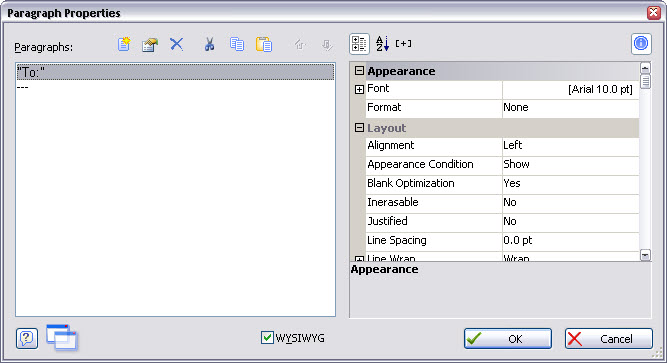The image size is (667, 363).
Task: Open the blue information icon
Action: [x=641, y=43]
